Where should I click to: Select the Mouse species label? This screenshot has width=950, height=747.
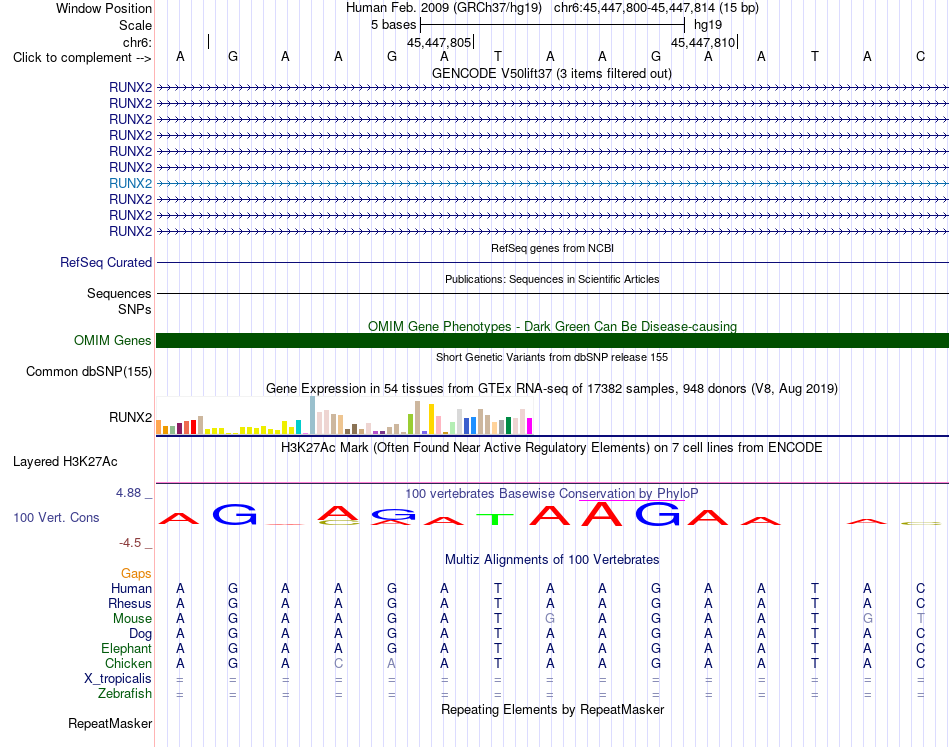pos(132,619)
